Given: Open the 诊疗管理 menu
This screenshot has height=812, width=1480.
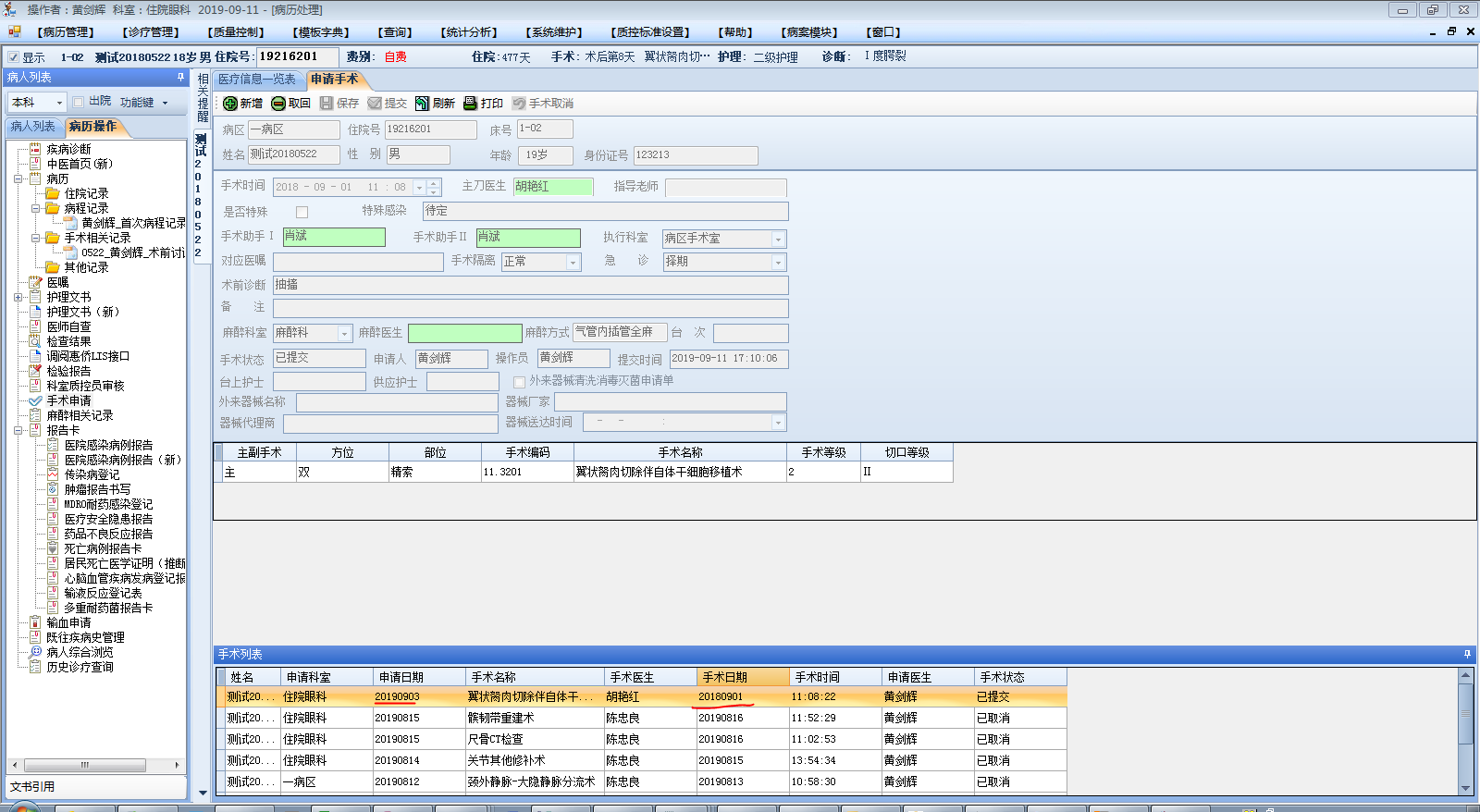Looking at the screenshot, I should [151, 32].
